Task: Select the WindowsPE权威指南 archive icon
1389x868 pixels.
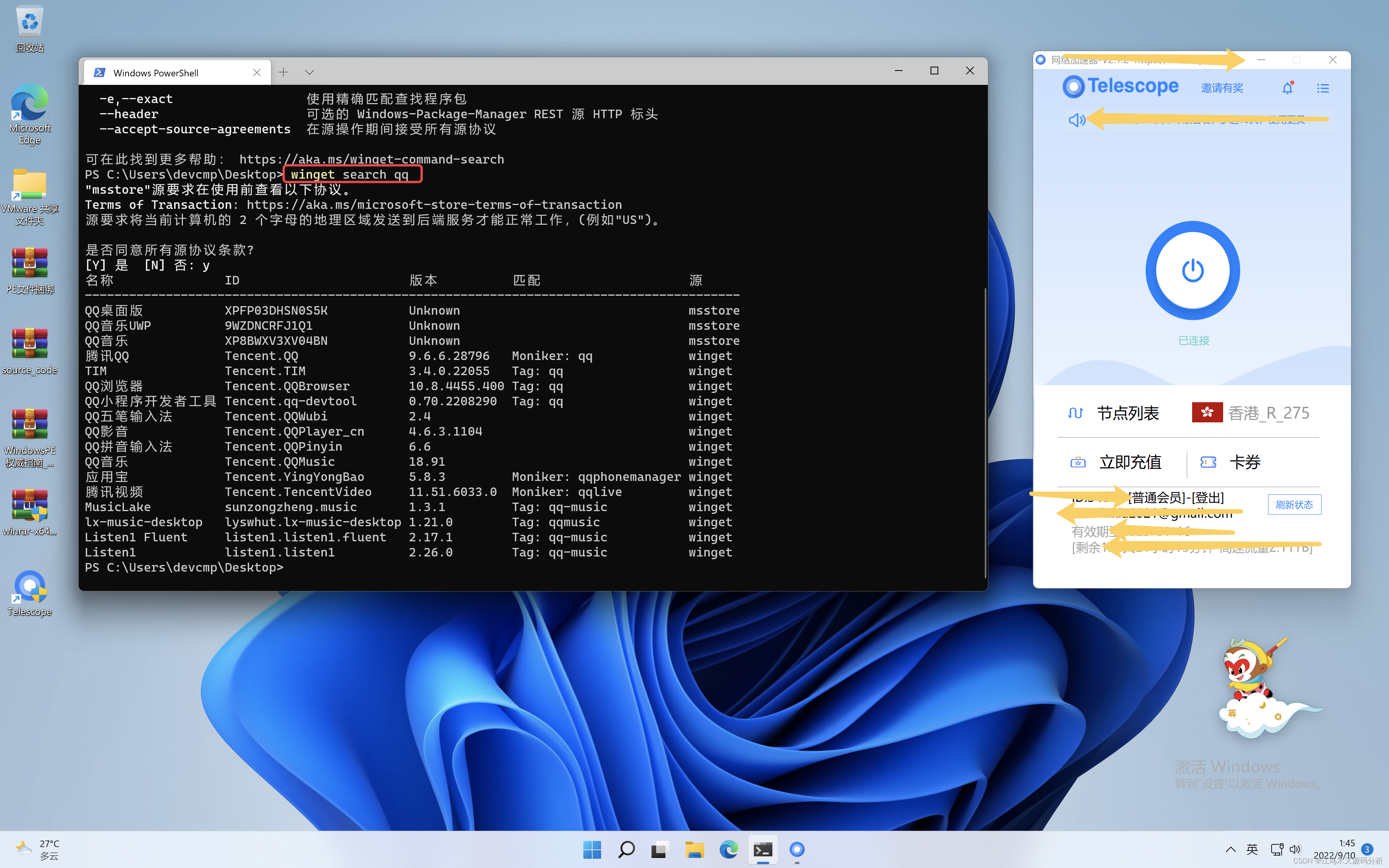Action: pos(30,437)
